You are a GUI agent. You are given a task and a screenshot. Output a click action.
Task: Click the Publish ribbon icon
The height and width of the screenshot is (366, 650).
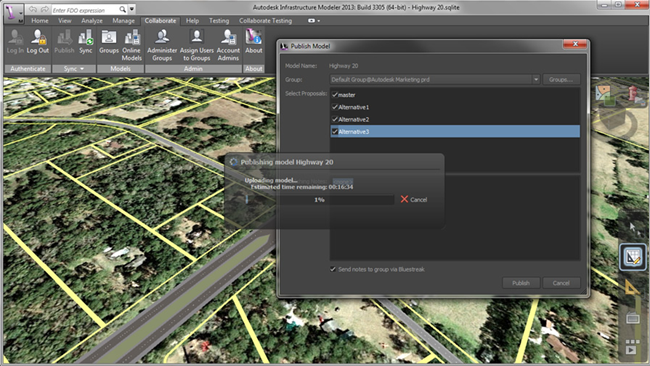[x=64, y=42]
